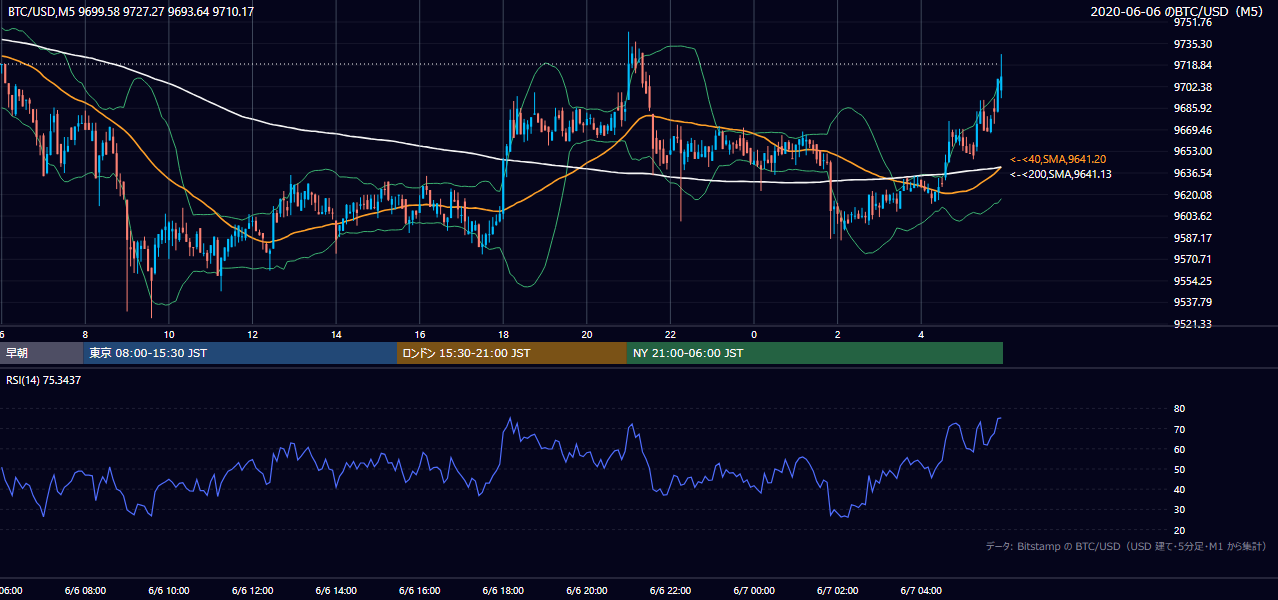Screen dimensions: 1278x600
Task: Select the '2020-06-06 のBTC/USD（M5）' chart title
Action: (1179, 12)
